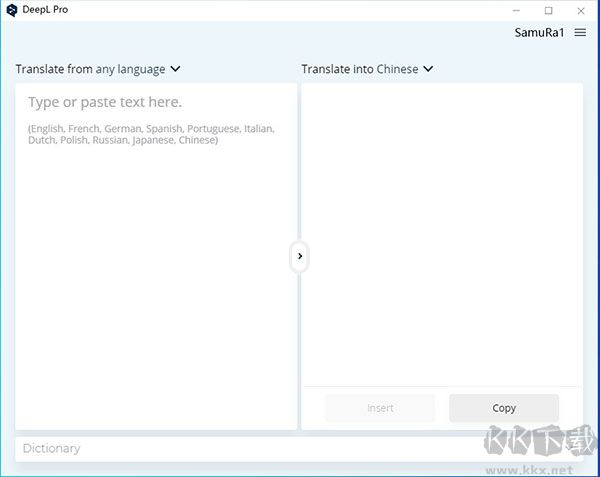Open the 'Translate into Chinese' dropdown
The height and width of the screenshot is (477, 600).
pos(367,69)
